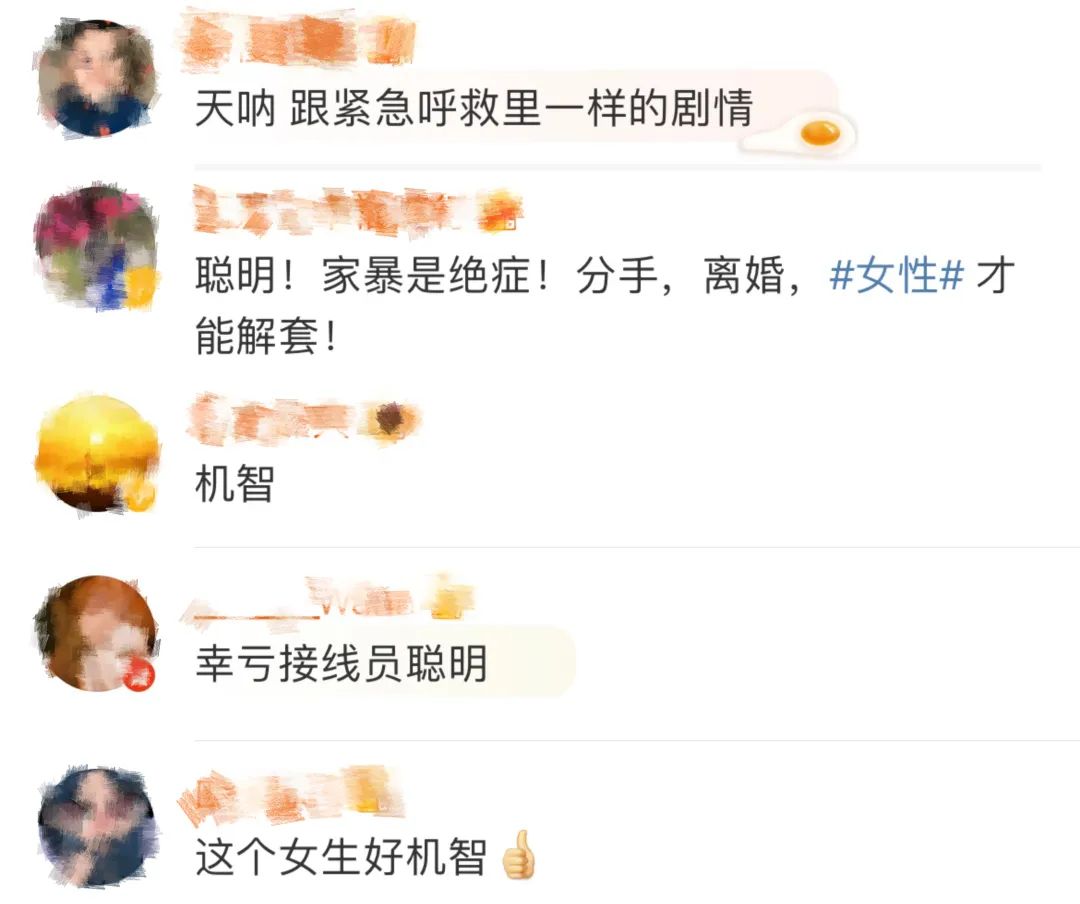1080x904 pixels.
Task: Click the thumbs-up emoji in last comment
Action: click(518, 854)
